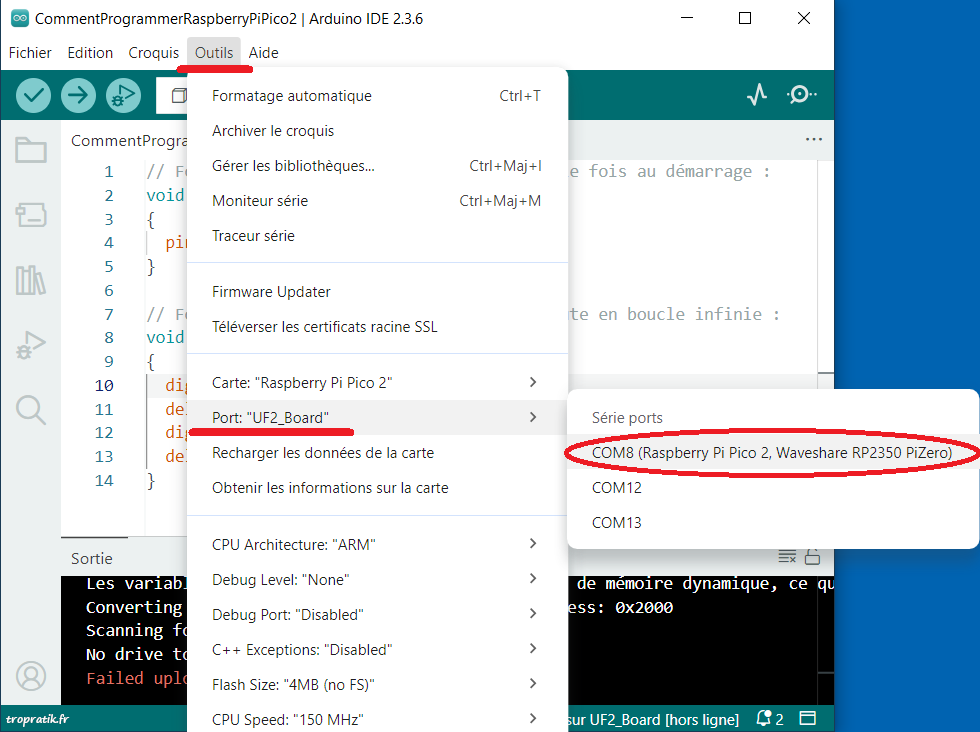Viewport: 980px width, 732px height.
Task: Open the Fichier menu
Action: (x=30, y=53)
